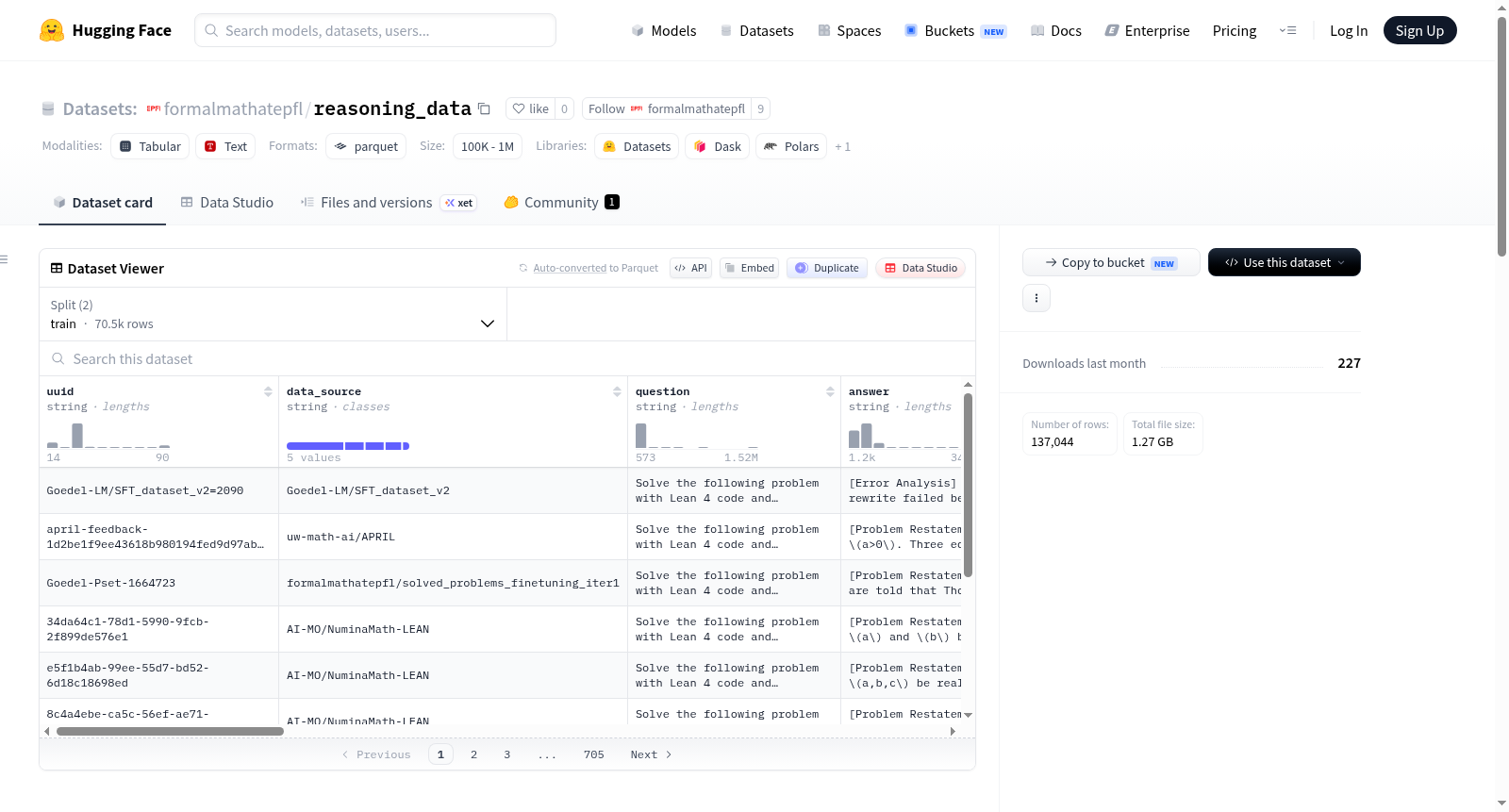Expand the additional navigation menu icon
Viewport: 1509px width, 812px height.
(x=1287, y=31)
